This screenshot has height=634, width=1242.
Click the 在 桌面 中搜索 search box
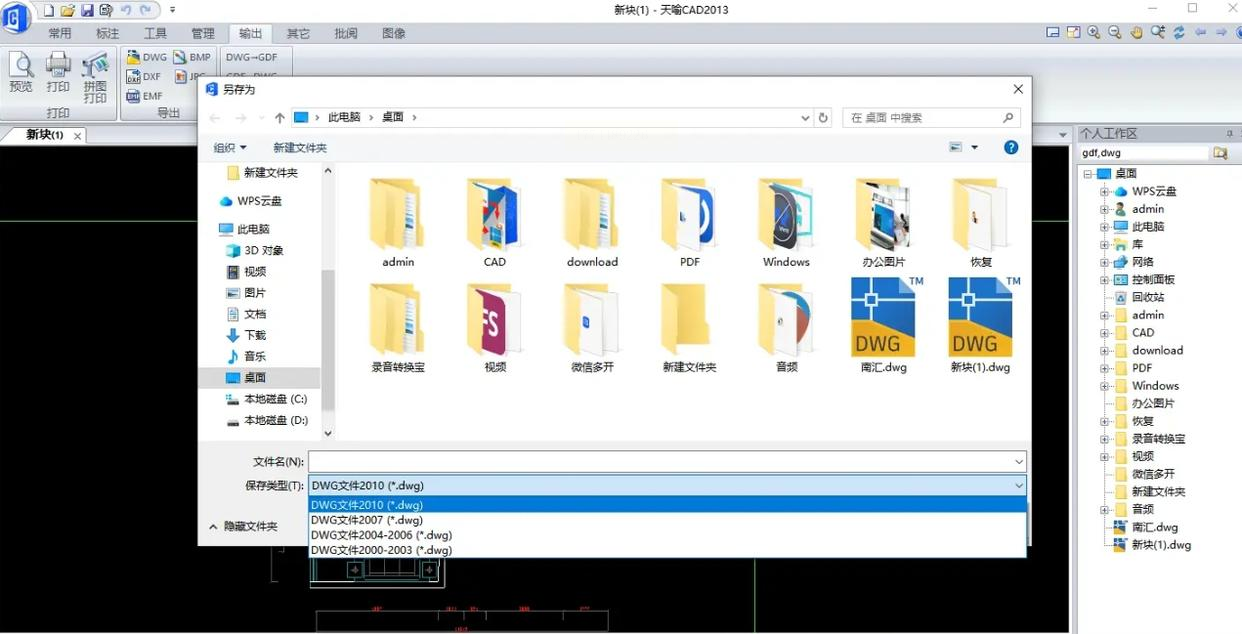pos(932,117)
